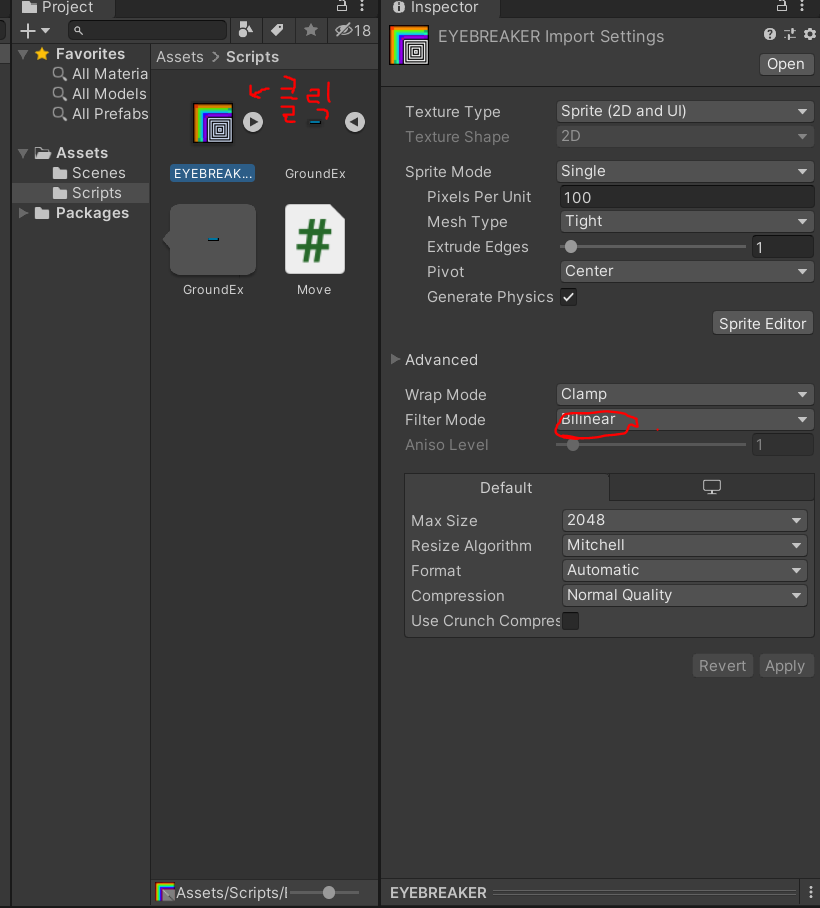Select the Scripts folder in tree
The image size is (820, 908).
pyautogui.click(x=87, y=193)
